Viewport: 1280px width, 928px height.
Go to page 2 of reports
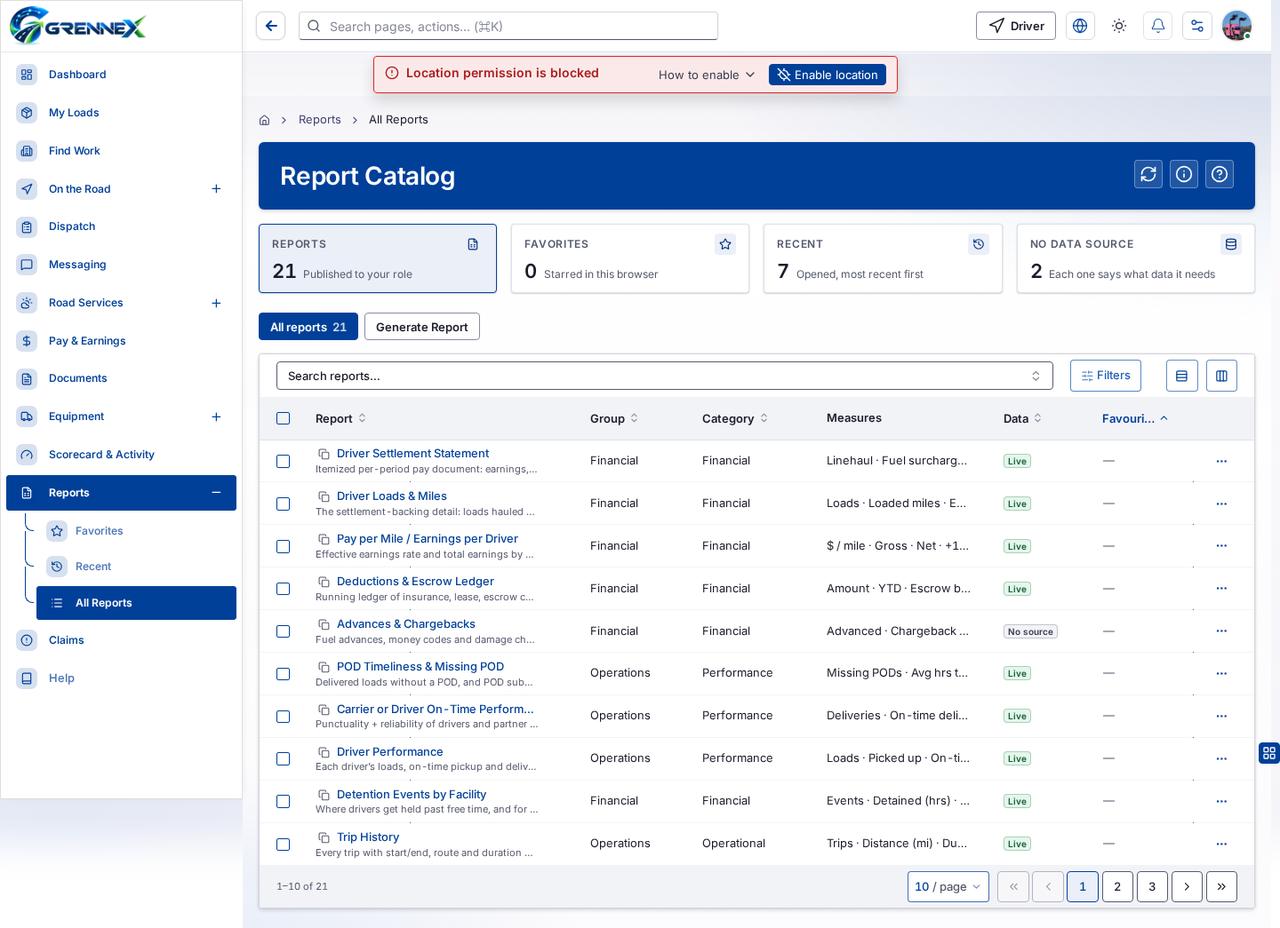click(x=1117, y=887)
